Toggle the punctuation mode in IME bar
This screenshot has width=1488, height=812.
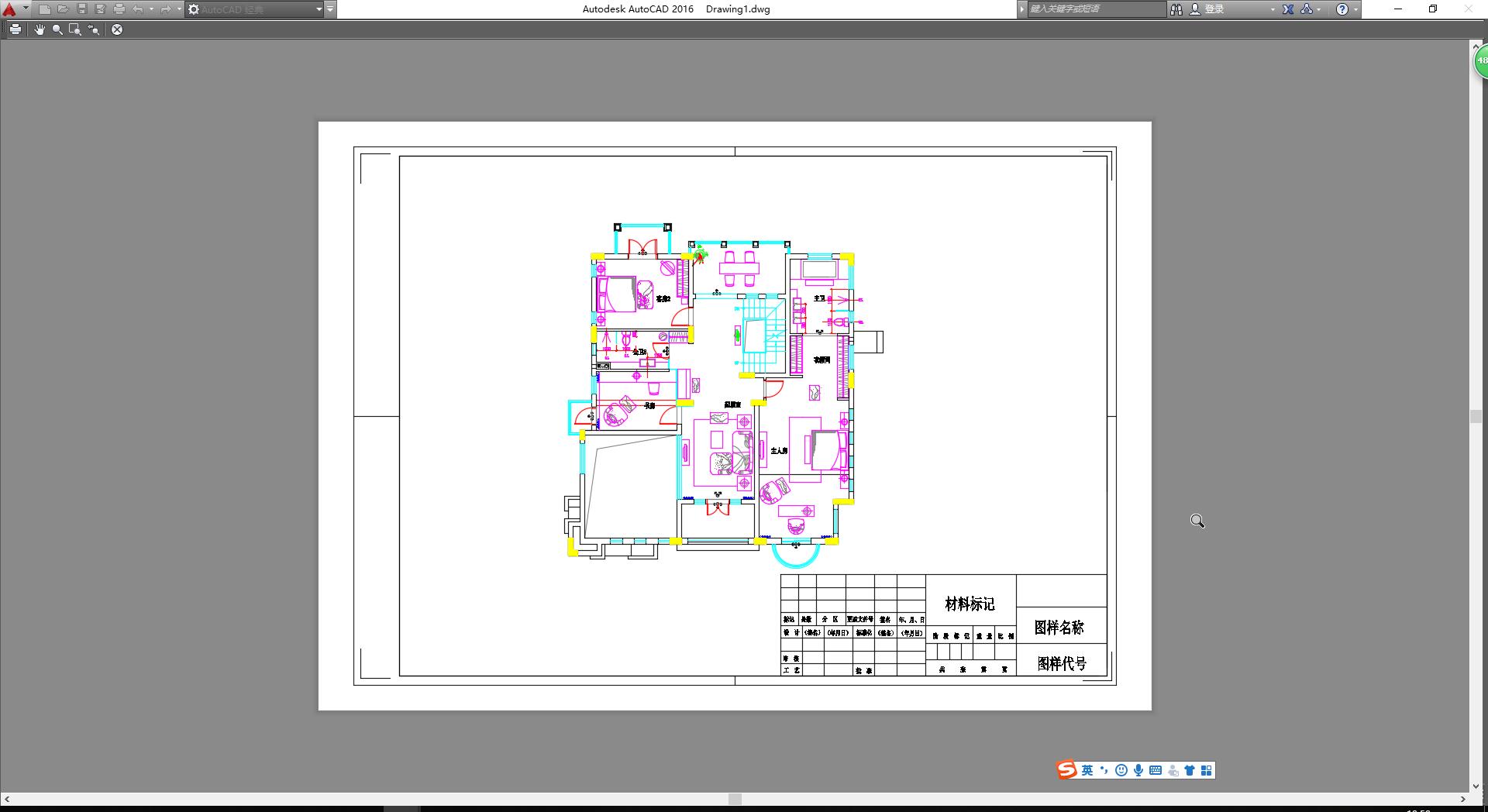click(x=1104, y=770)
